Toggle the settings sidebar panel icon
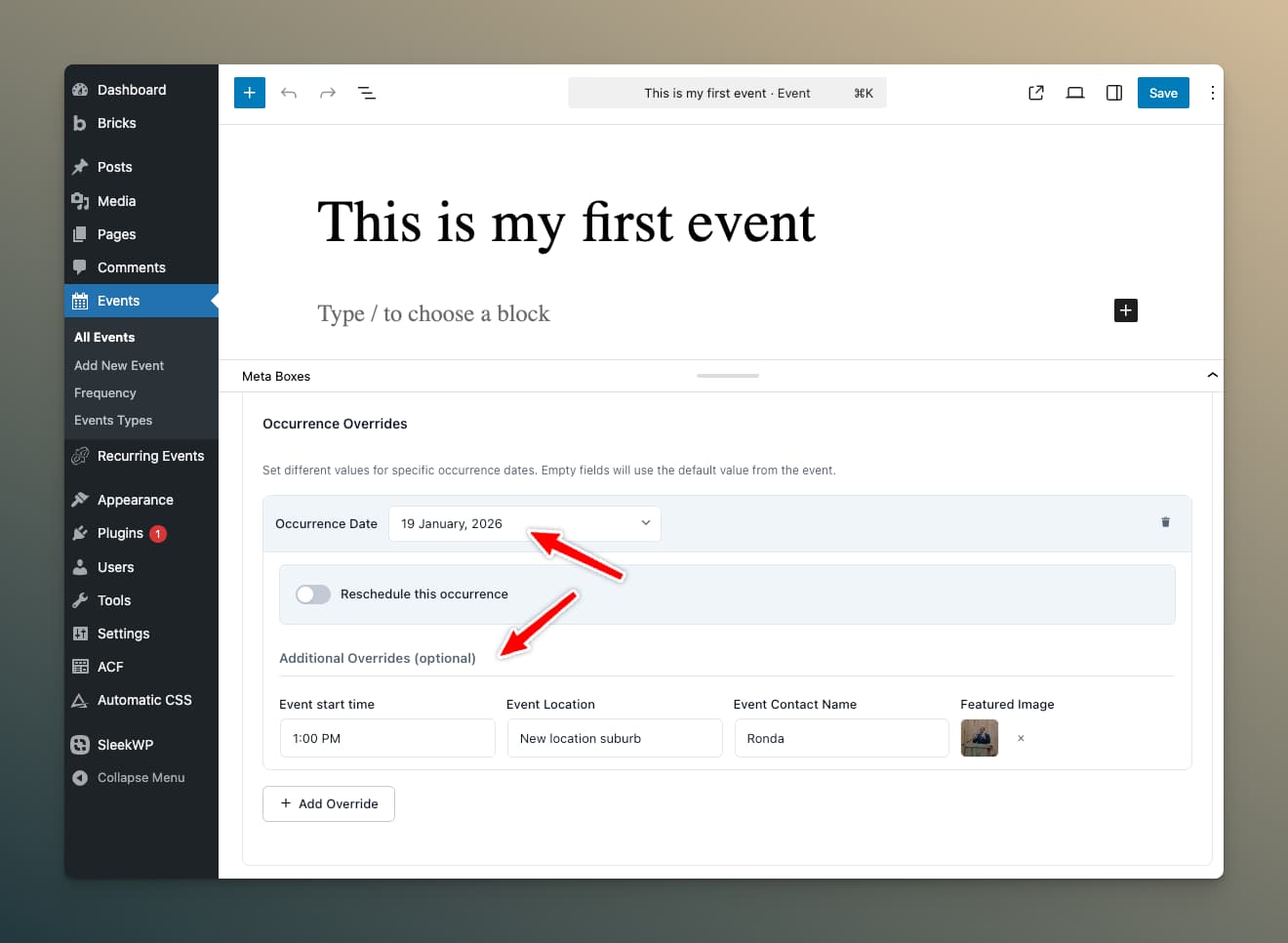This screenshot has height=943, width=1288. coord(1114,93)
